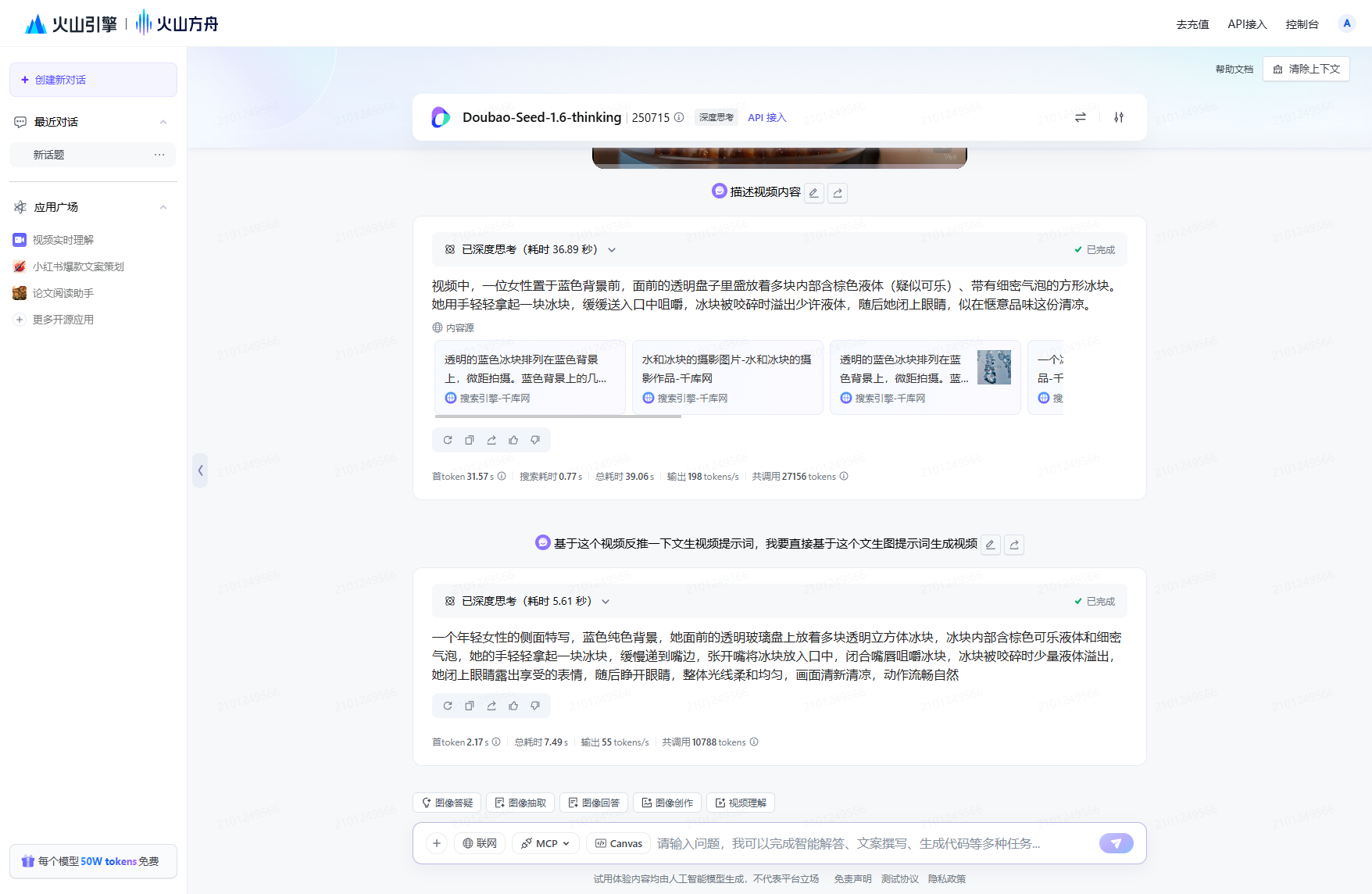Screen dimensions: 1372x894
Task: Like the second answer about 年轻女性
Action: tap(513, 706)
